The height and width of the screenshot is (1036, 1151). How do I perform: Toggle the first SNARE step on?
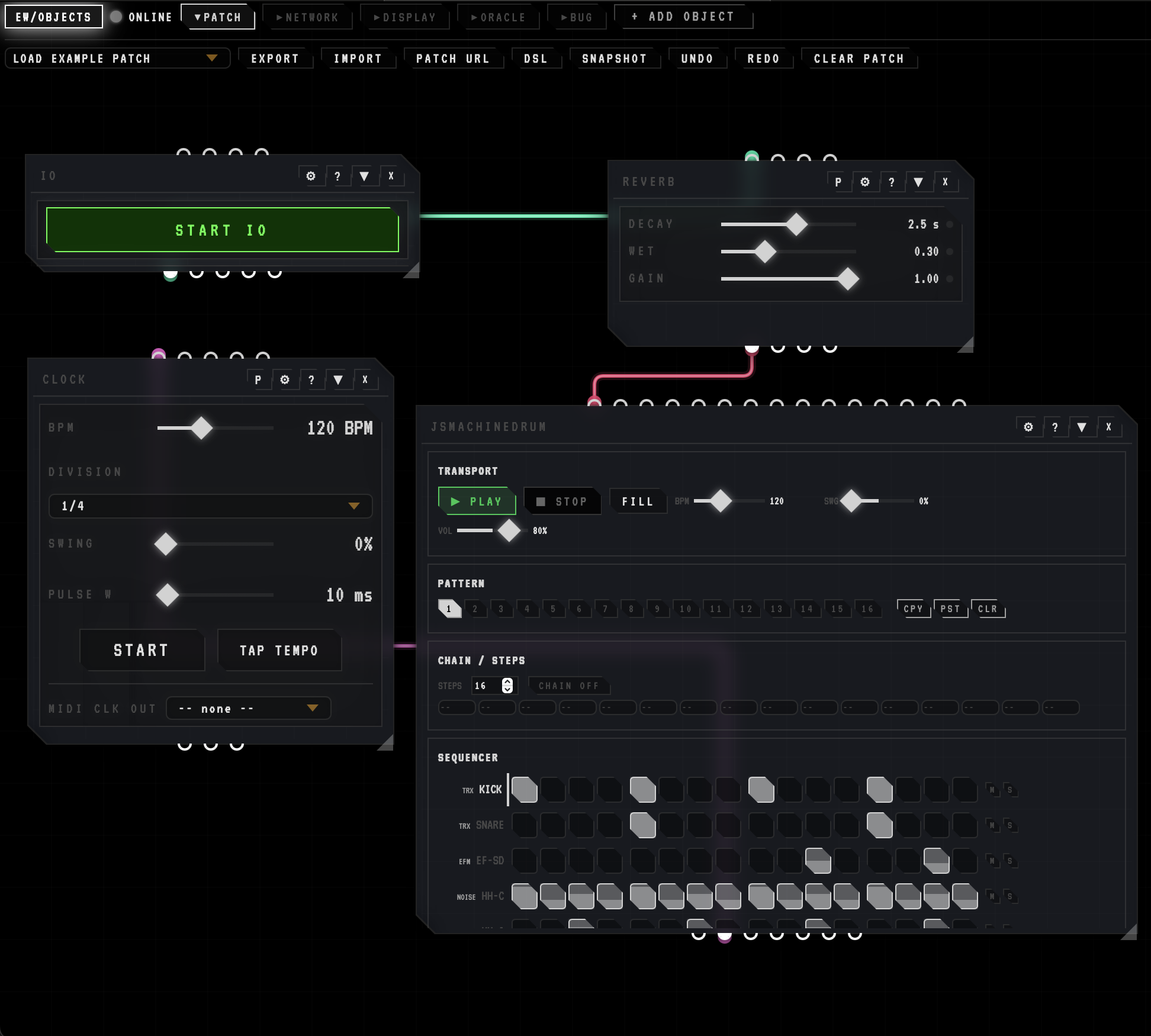click(x=525, y=825)
